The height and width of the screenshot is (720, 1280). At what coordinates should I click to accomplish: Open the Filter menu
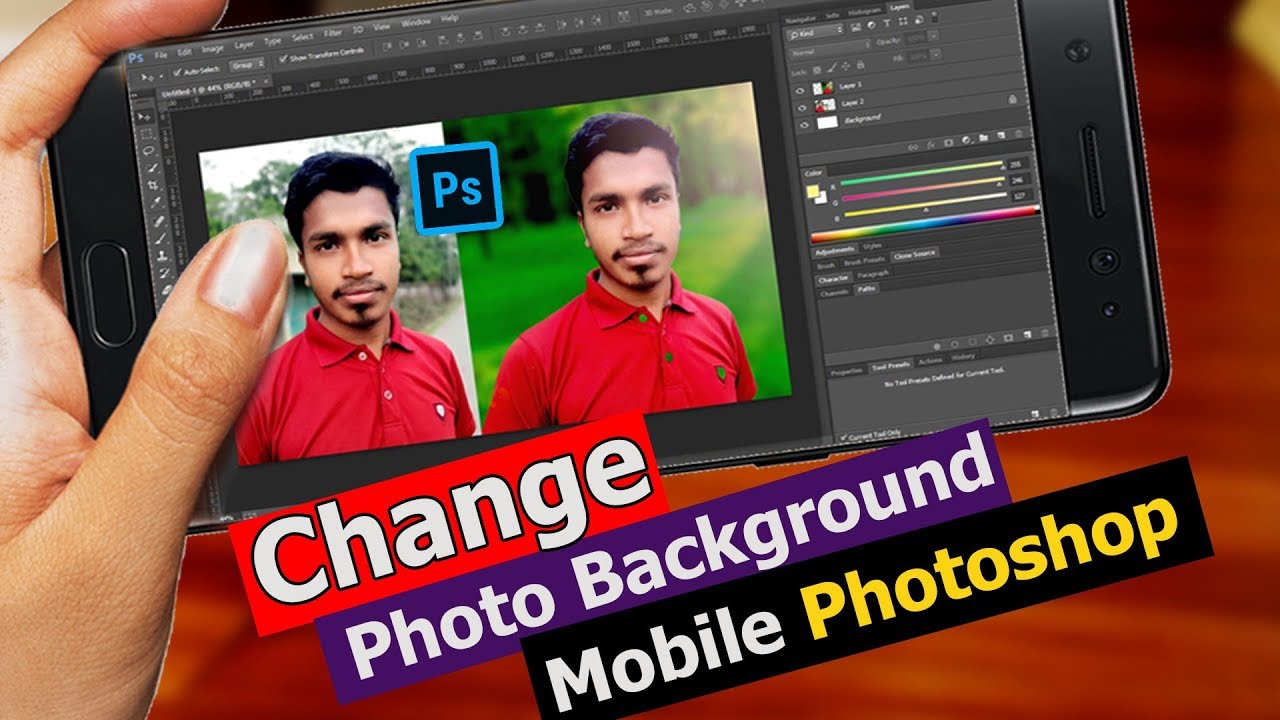pyautogui.click(x=333, y=34)
